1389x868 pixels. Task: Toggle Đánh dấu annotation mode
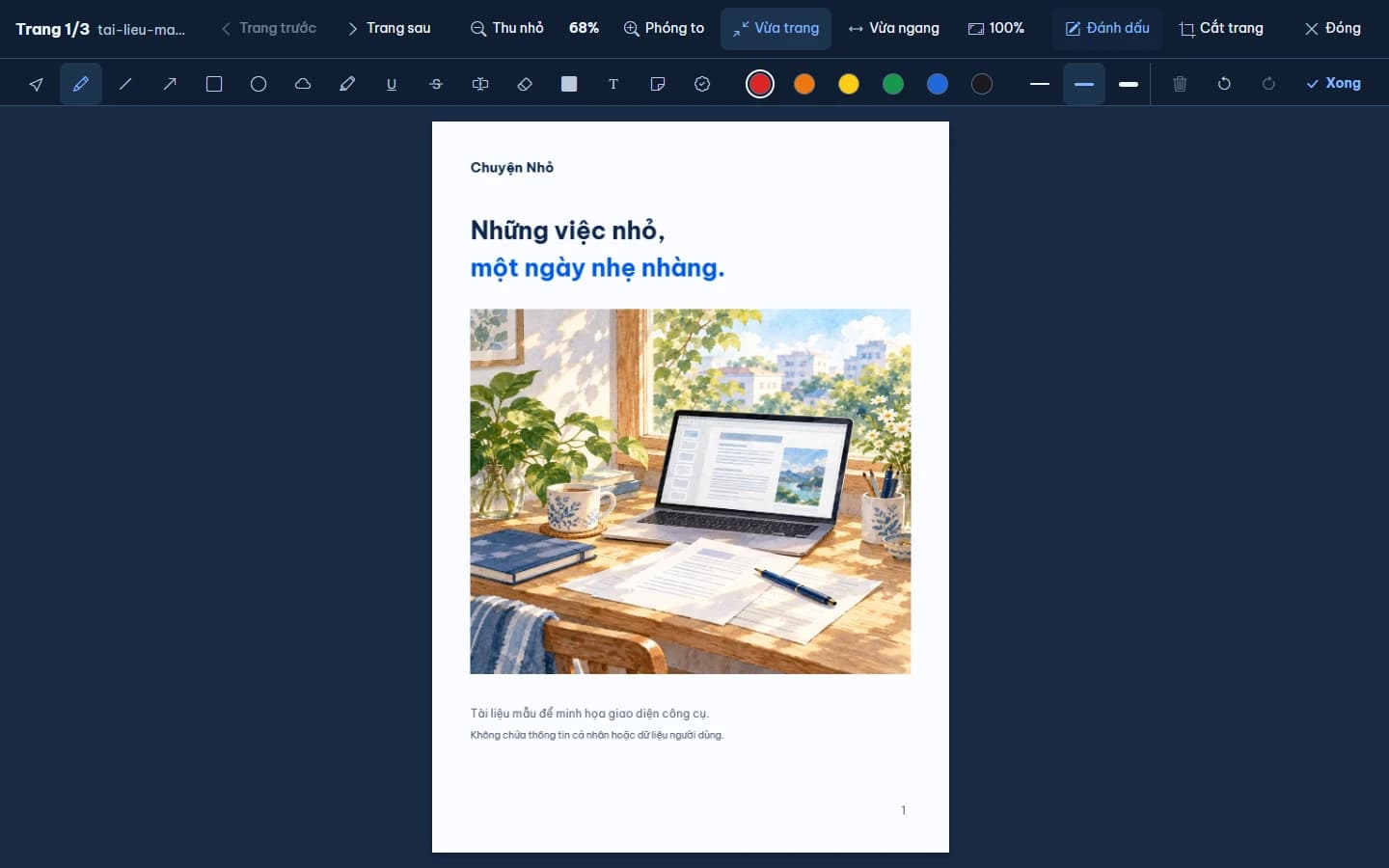pos(1107,29)
